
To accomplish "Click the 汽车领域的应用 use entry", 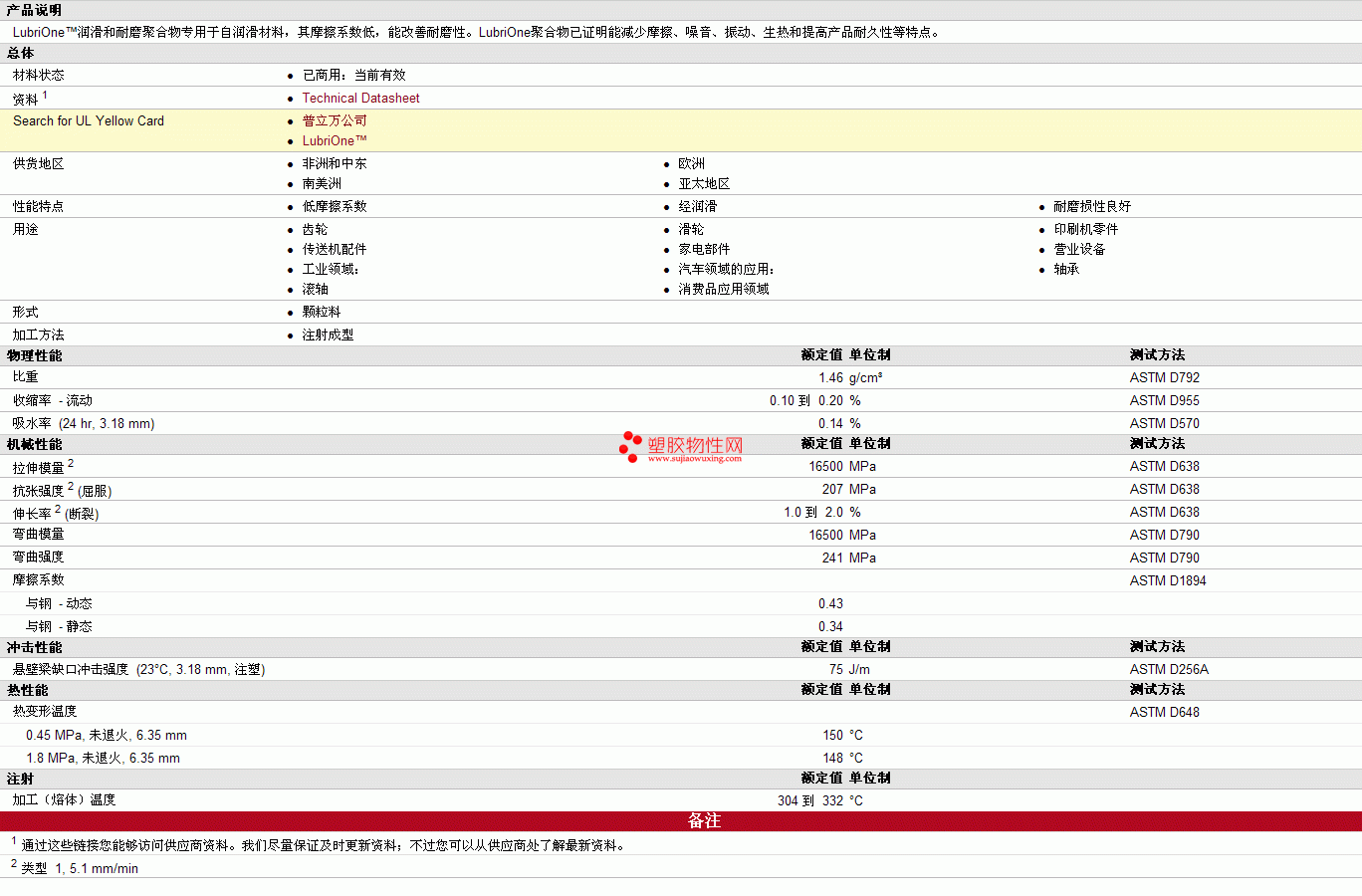I will point(726,269).
